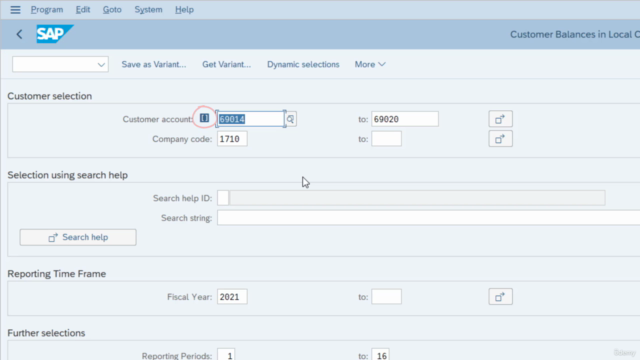Screen dimensions: 640x360
Task: Click selection options icon beside Customer account
Action: click(x=204, y=118)
